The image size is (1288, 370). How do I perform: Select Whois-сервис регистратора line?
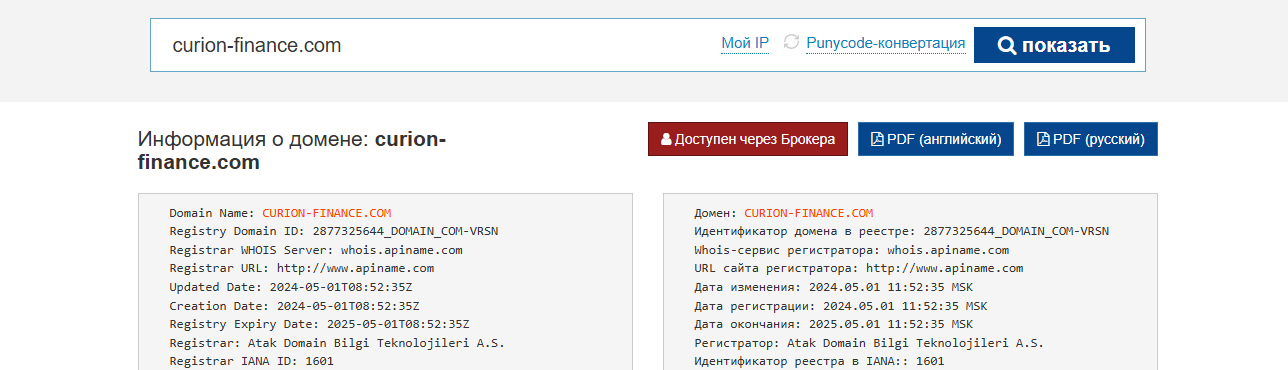852,250
